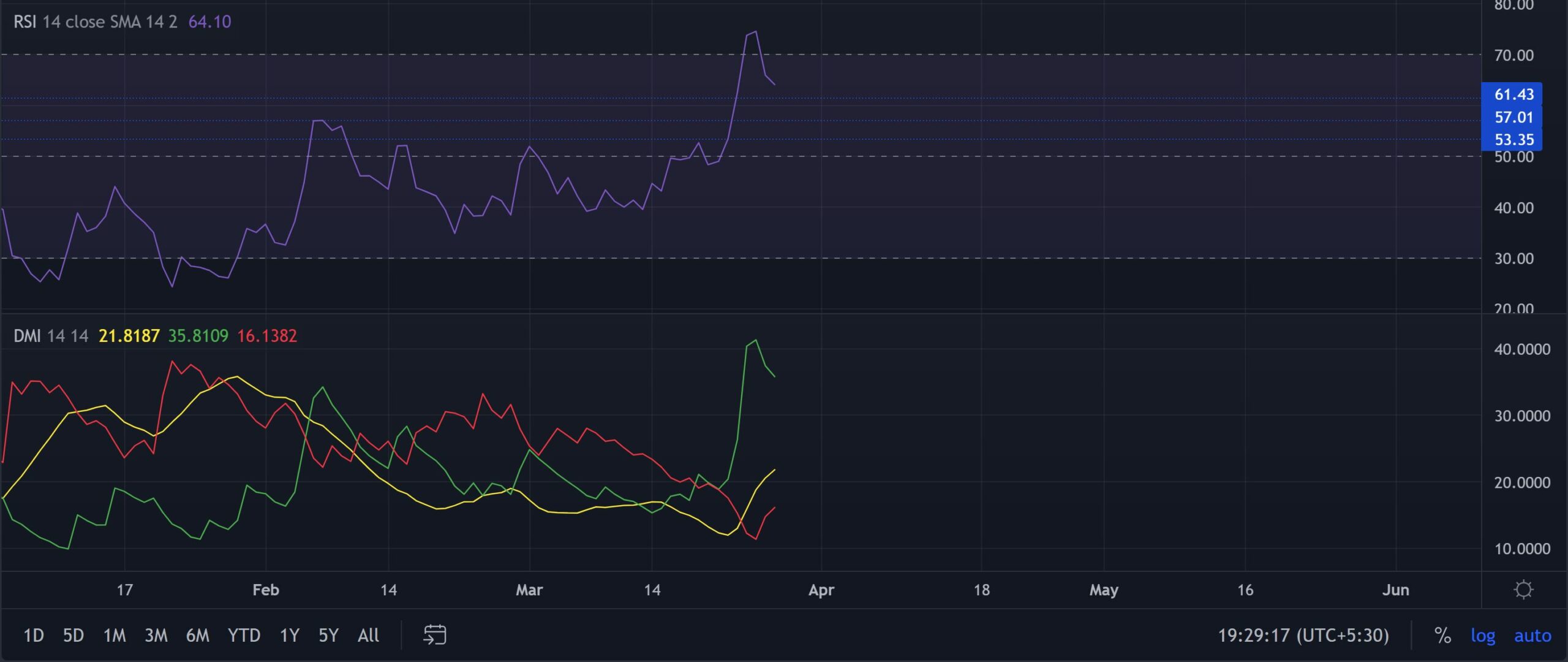Image resolution: width=1568 pixels, height=662 pixels.
Task: Select the YTD date range
Action: 244,636
